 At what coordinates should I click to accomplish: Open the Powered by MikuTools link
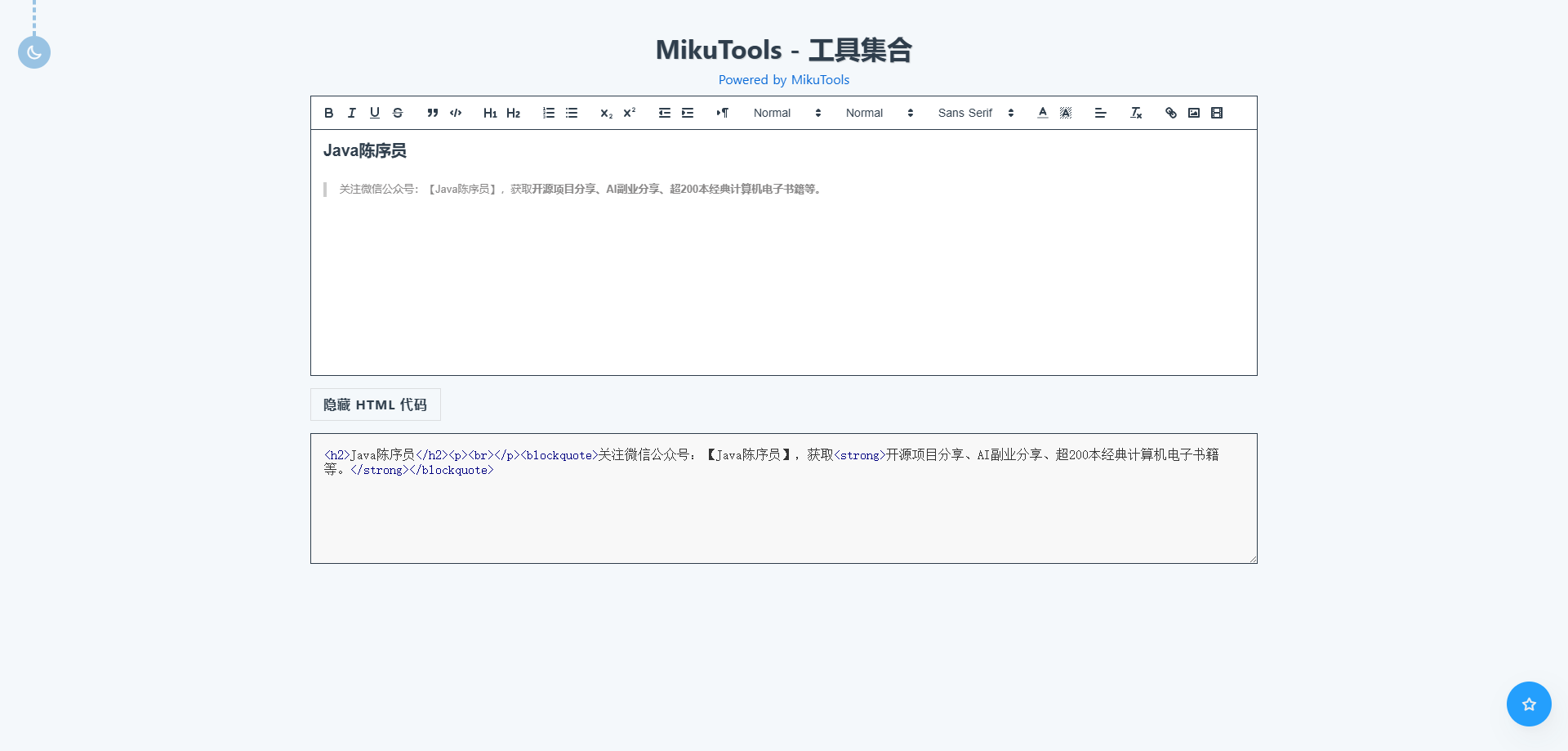[784, 80]
